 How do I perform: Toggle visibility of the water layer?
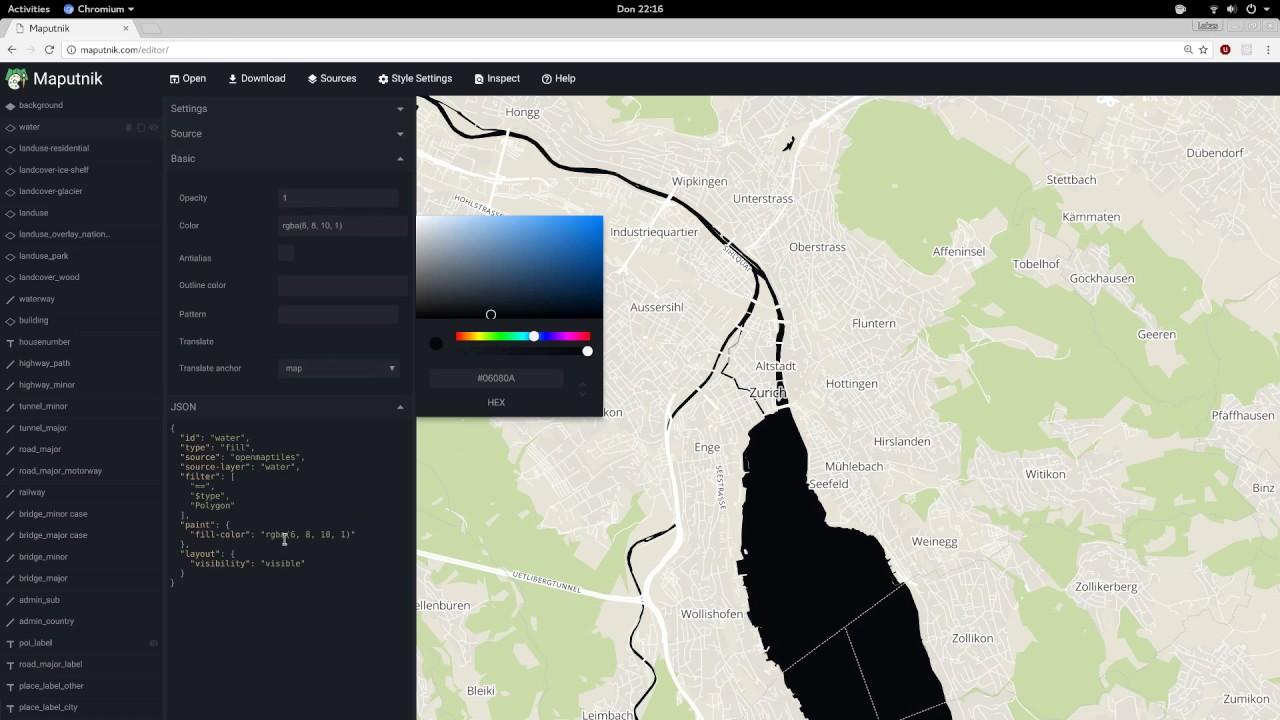(x=154, y=128)
